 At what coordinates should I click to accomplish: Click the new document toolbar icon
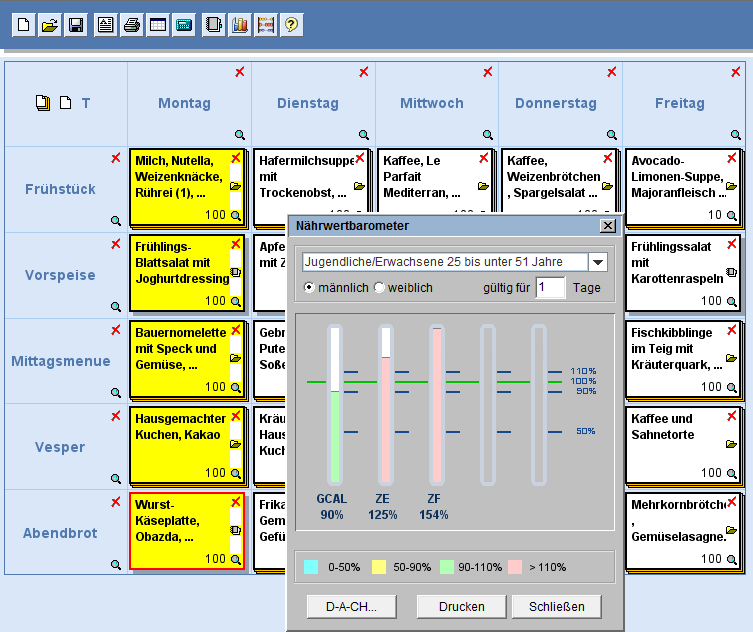(x=24, y=25)
